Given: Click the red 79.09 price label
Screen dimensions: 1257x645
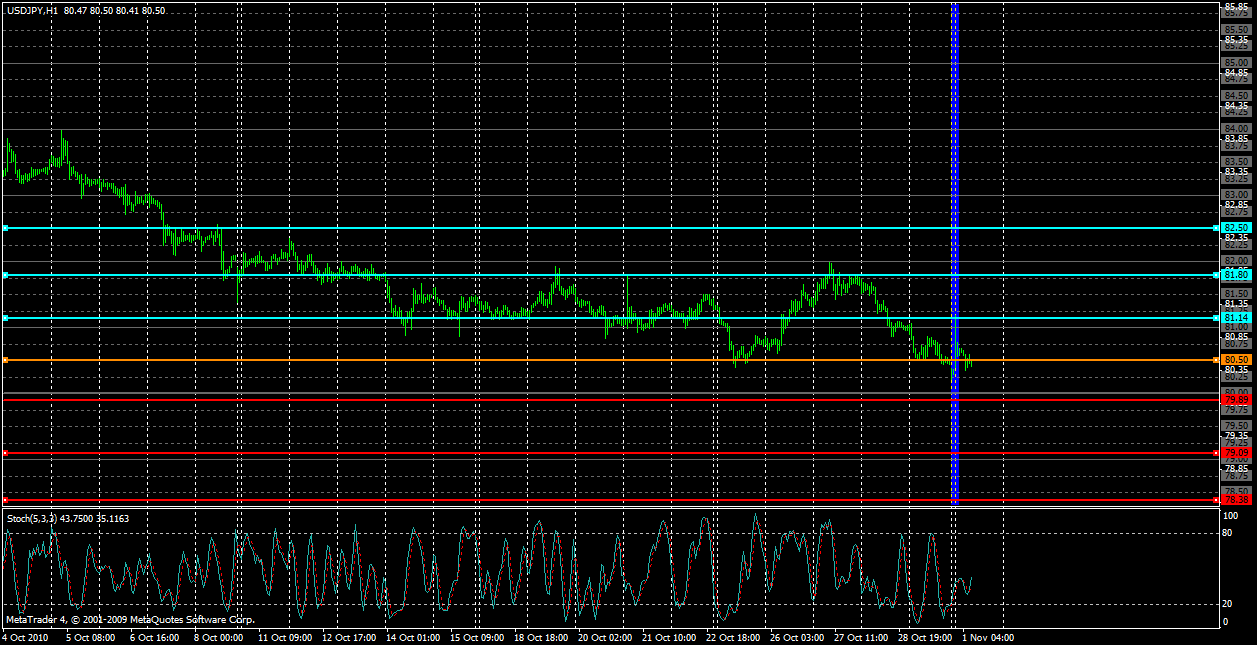Looking at the screenshot, I should tap(1236, 453).
